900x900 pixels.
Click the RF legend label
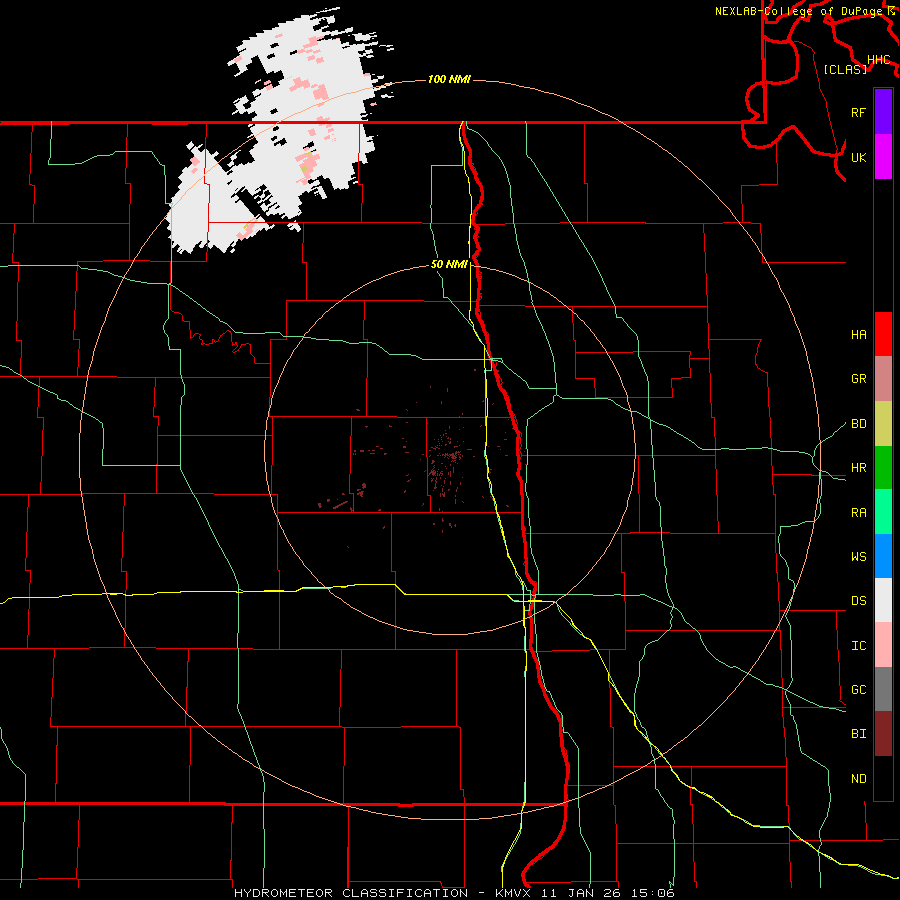coord(858,112)
